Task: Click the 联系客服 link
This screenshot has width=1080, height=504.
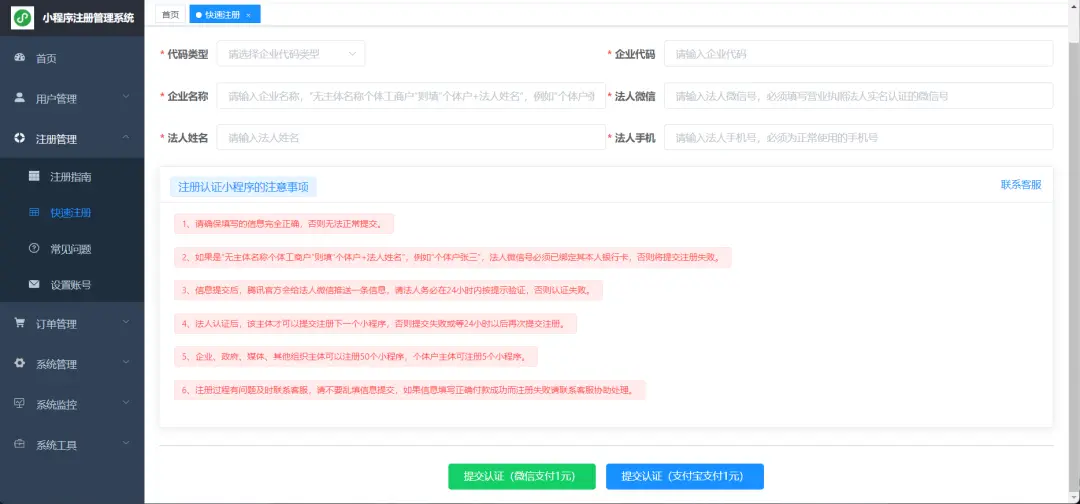Action: pyautogui.click(x=1021, y=185)
